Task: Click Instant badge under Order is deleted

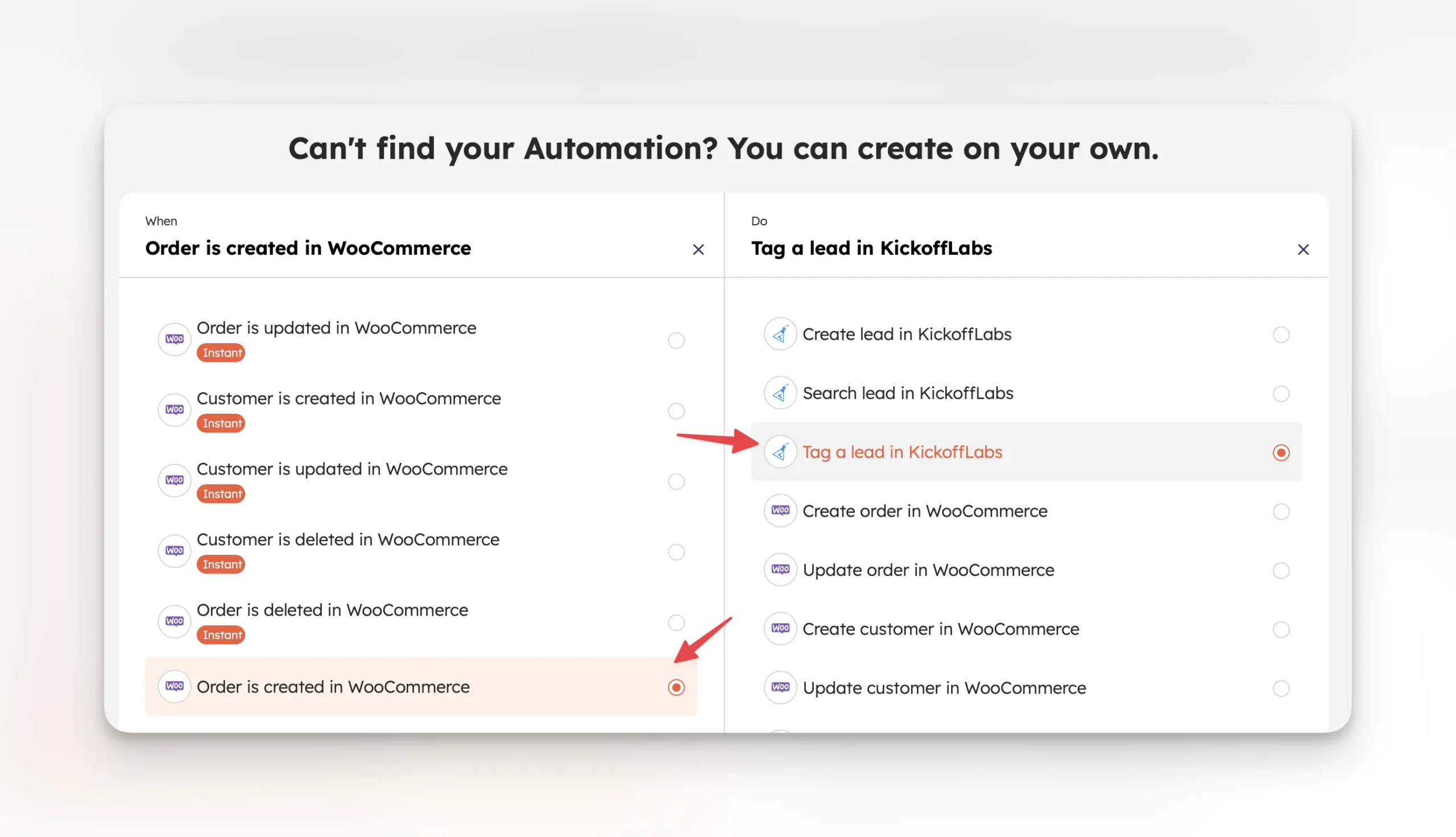Action: [221, 635]
